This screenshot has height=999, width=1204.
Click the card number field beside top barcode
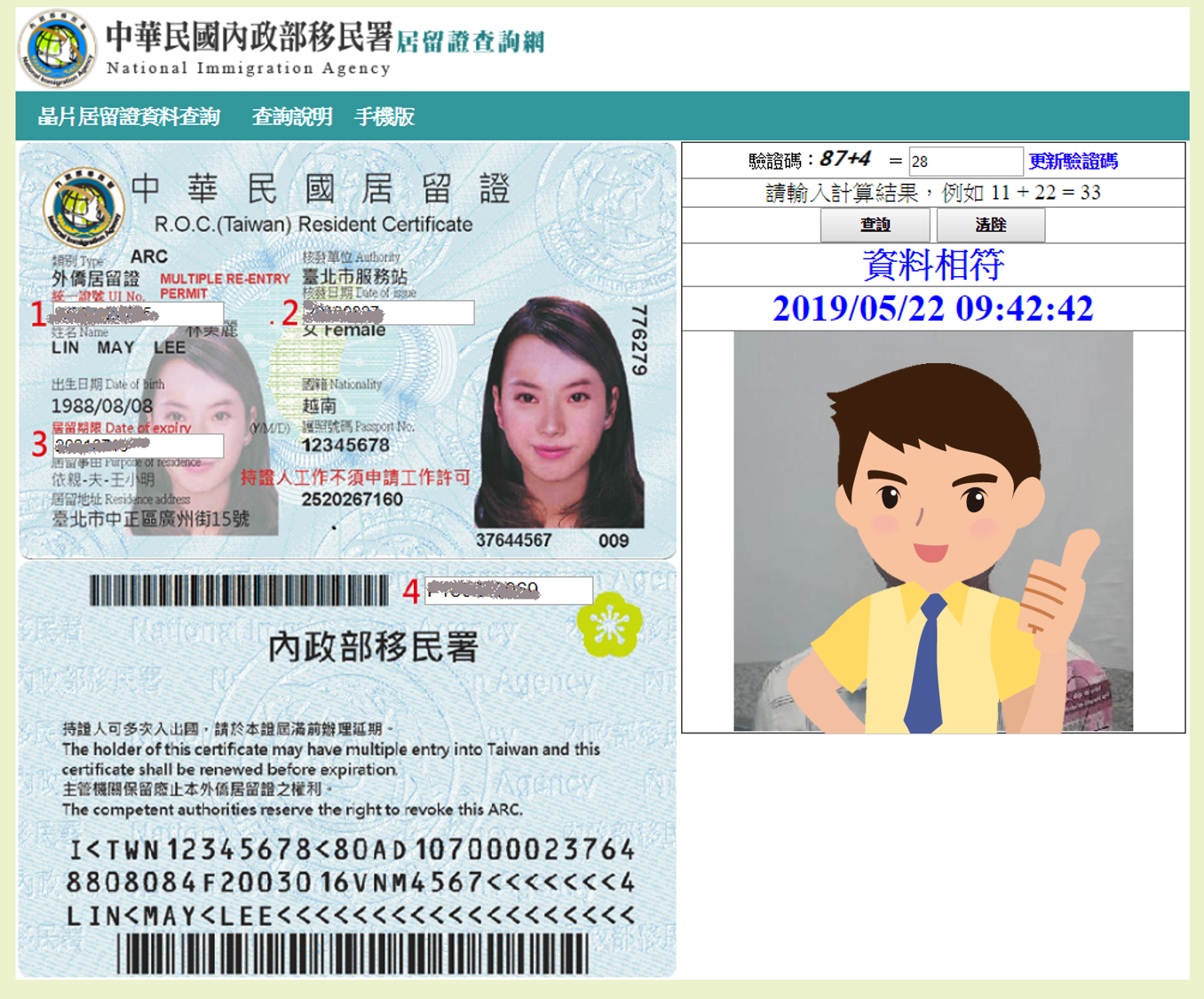tap(509, 591)
